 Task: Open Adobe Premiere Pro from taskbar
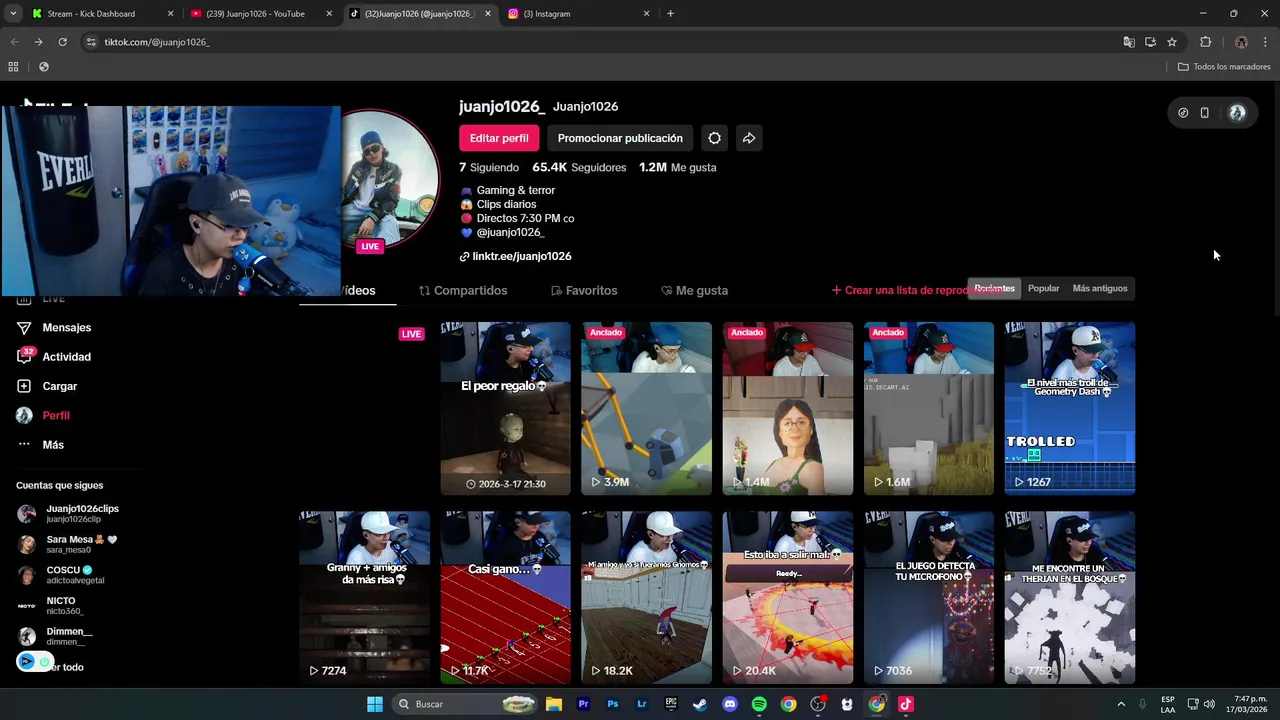(583, 704)
